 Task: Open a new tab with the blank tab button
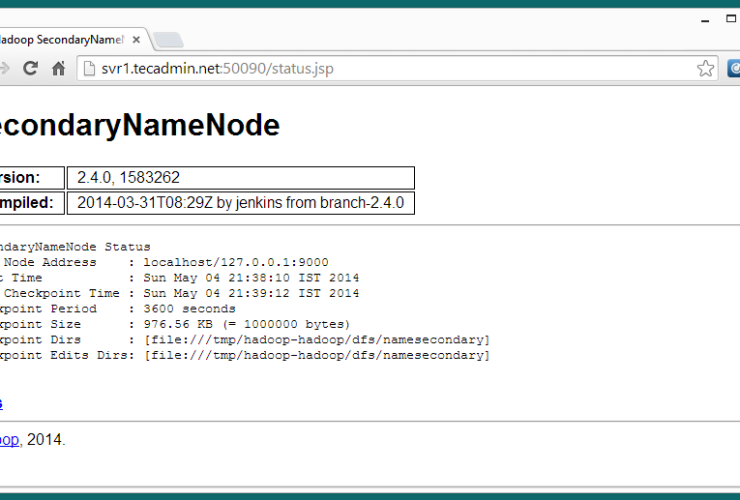pos(167,40)
